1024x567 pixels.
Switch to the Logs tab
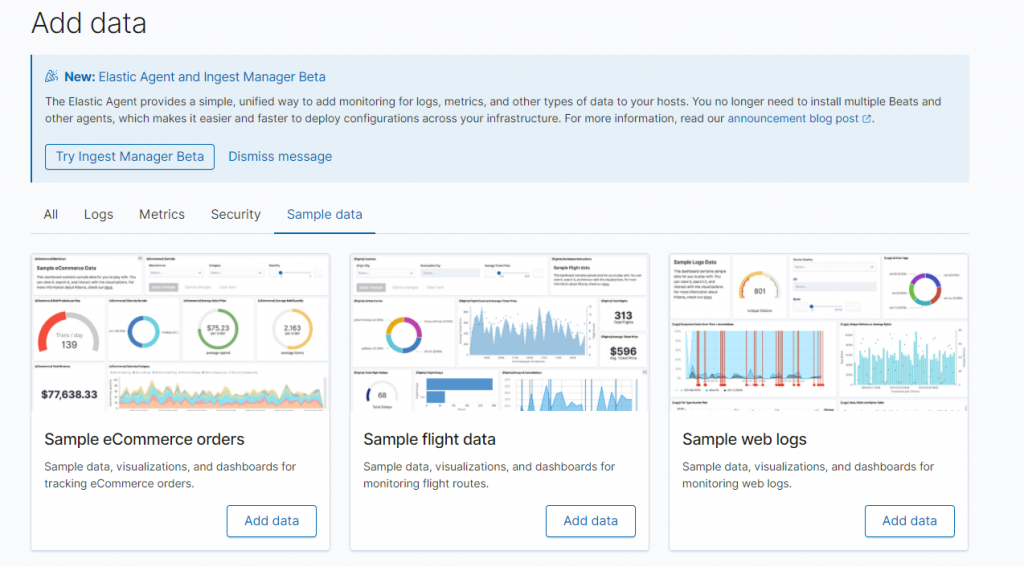tap(99, 214)
